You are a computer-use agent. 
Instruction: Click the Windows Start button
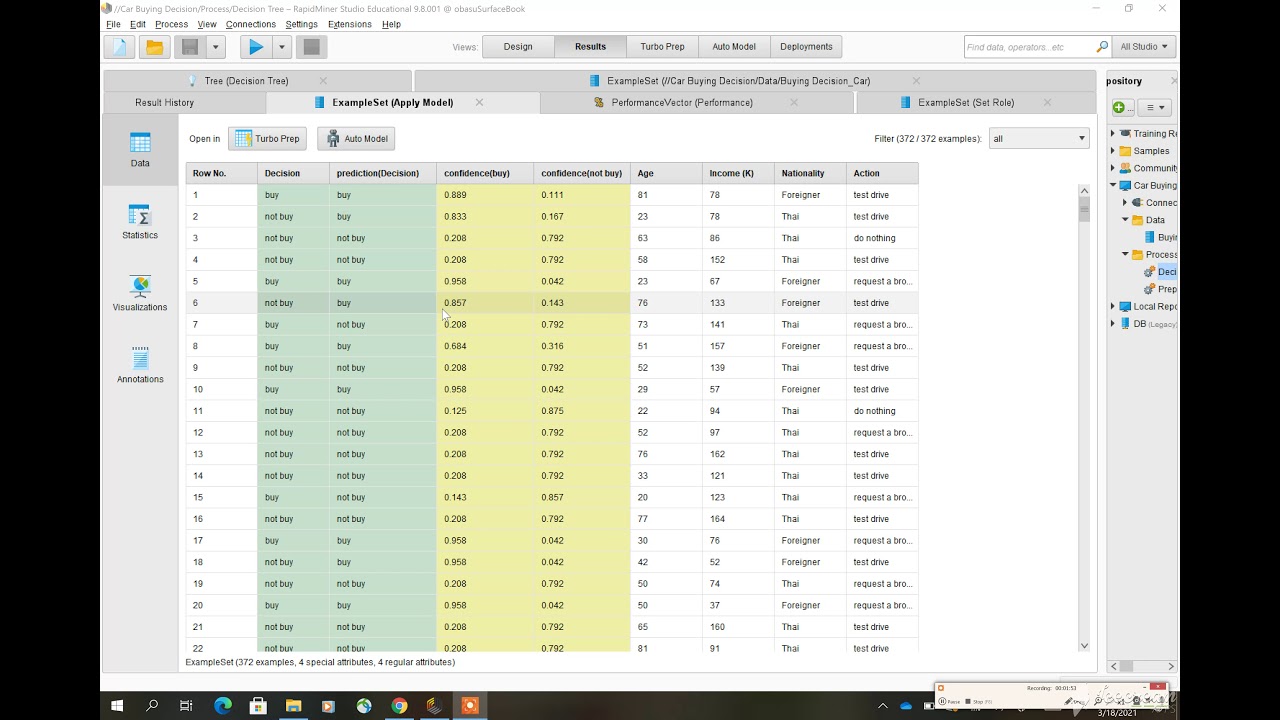tap(117, 706)
